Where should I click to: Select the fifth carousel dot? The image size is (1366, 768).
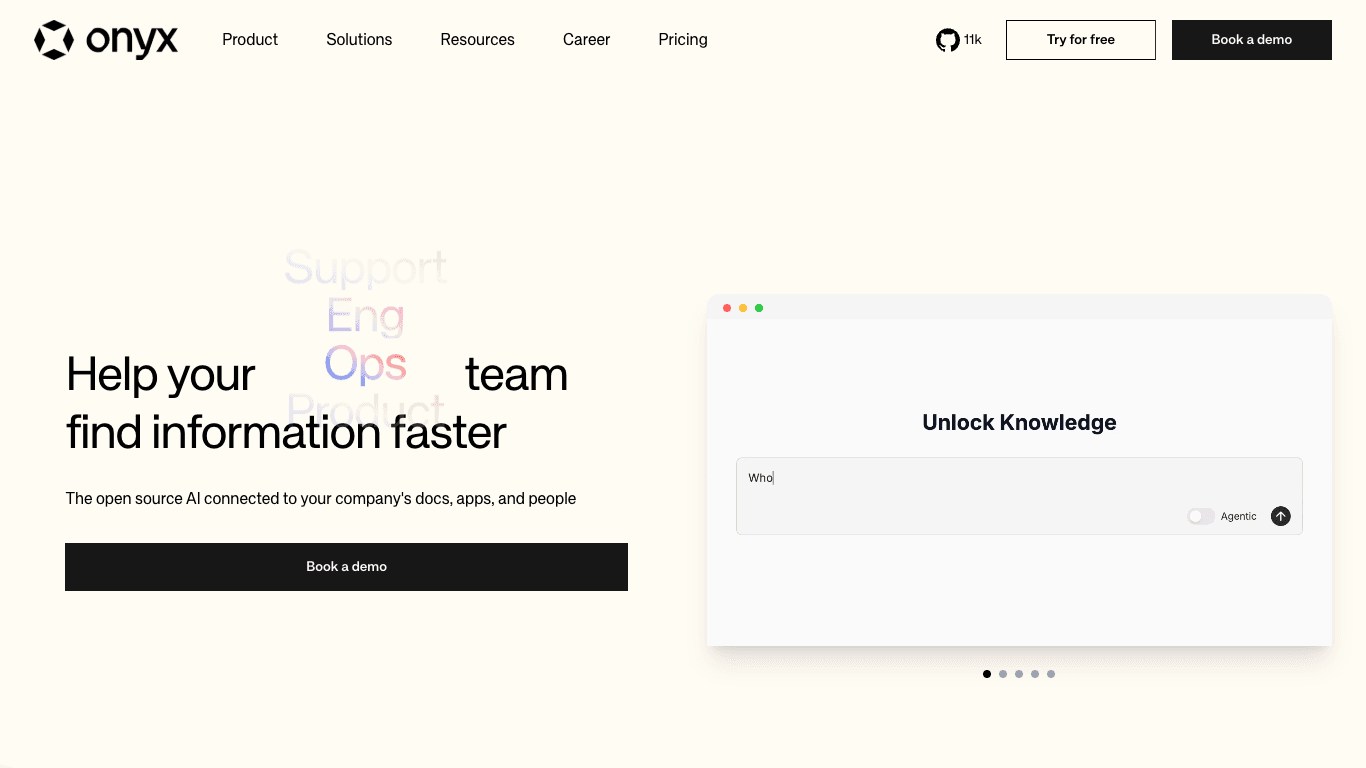1051,674
